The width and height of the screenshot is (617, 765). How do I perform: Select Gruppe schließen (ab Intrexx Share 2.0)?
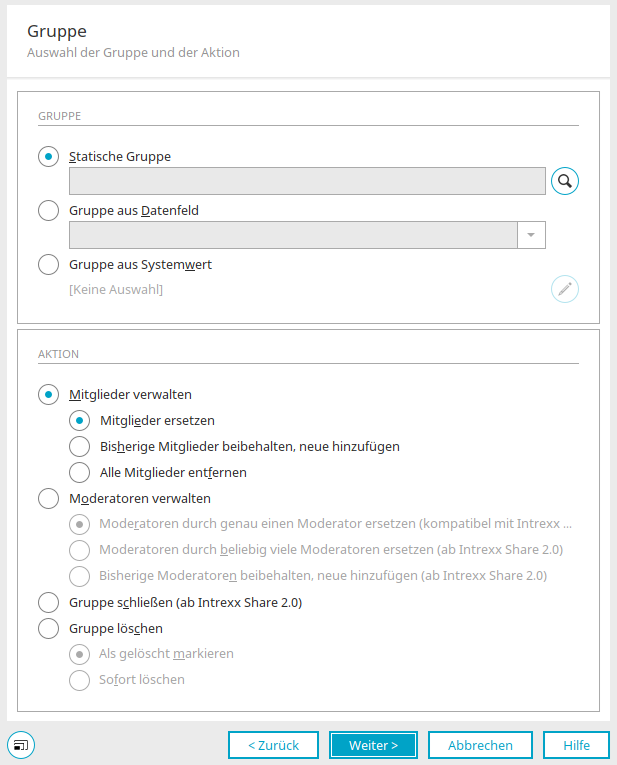click(x=48, y=603)
